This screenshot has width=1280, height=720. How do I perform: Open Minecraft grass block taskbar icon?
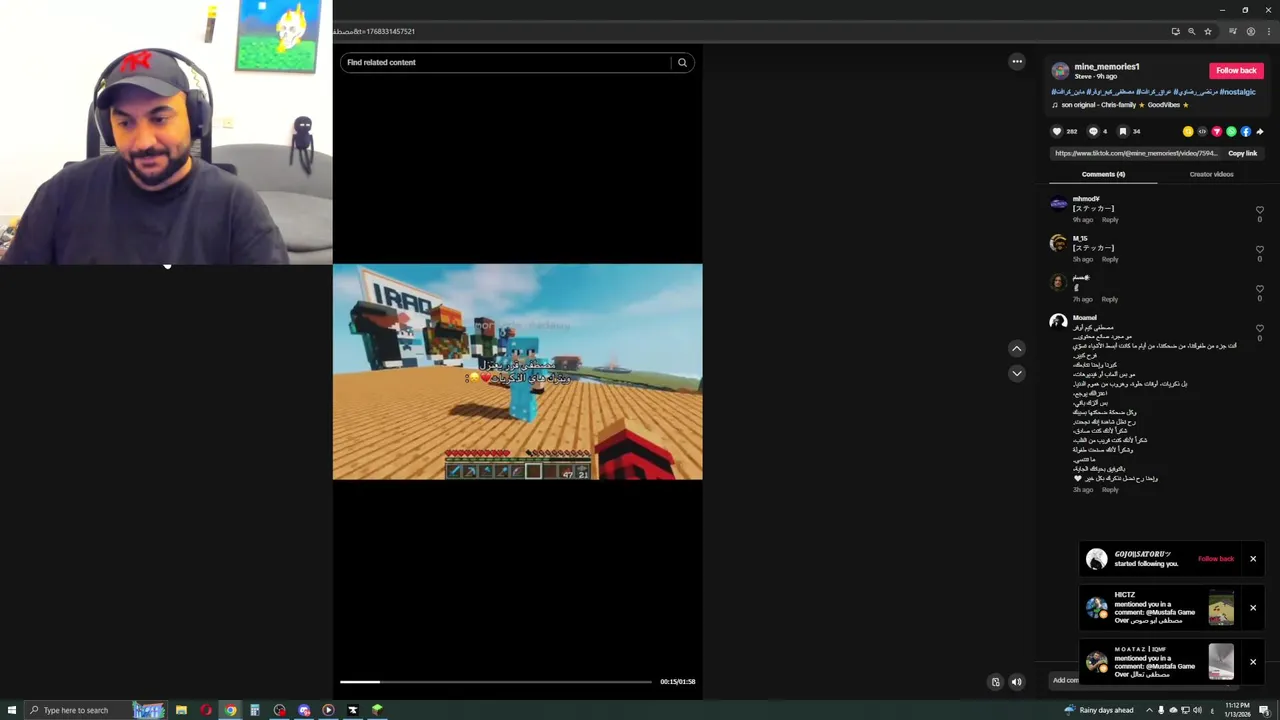point(377,710)
